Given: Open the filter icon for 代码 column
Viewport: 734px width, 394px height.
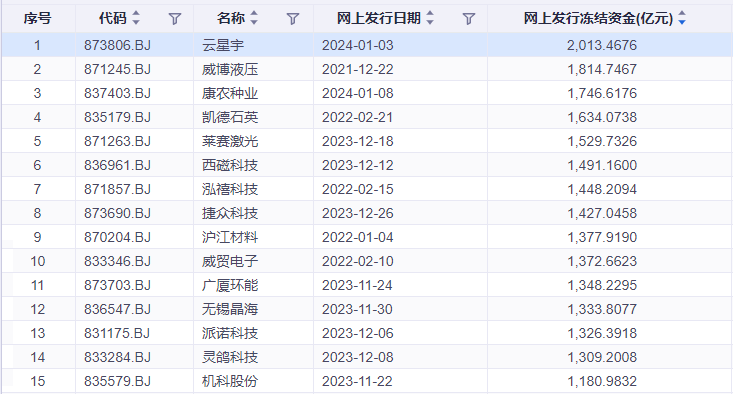Looking at the screenshot, I should (175, 19).
